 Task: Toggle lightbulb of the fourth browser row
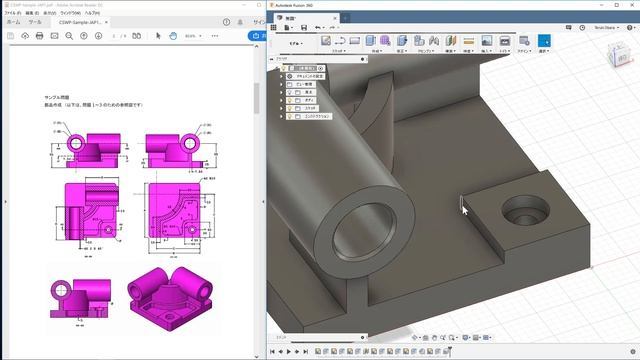pyautogui.click(x=290, y=92)
